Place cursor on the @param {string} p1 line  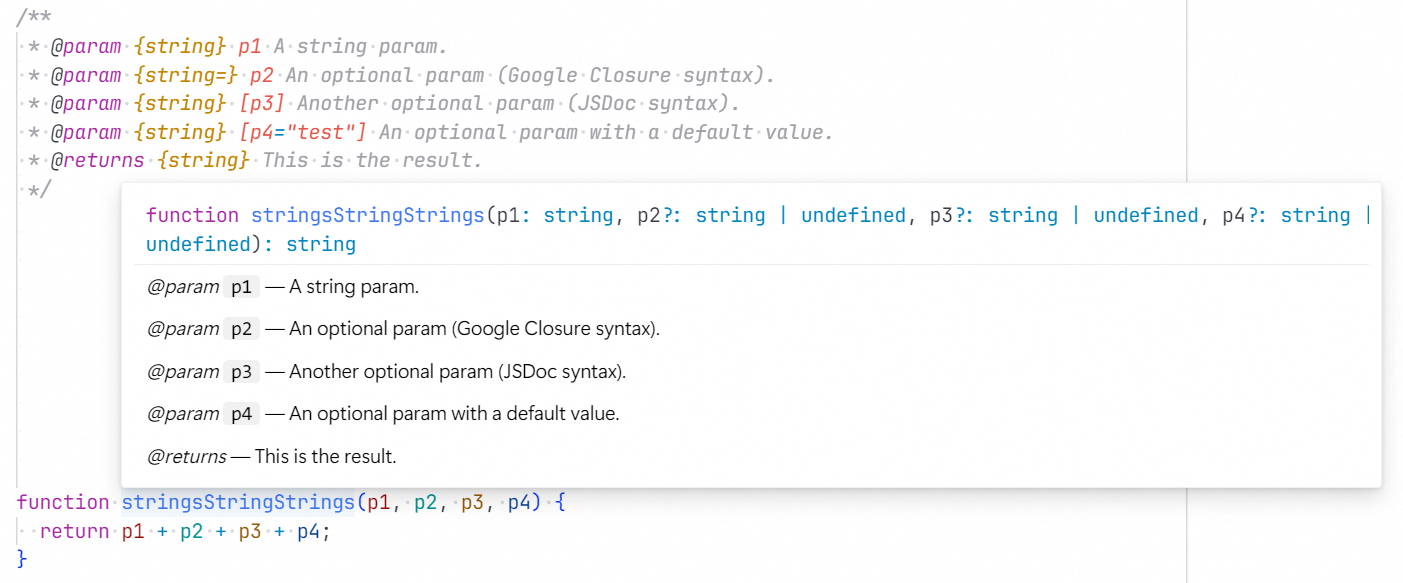[x=250, y=45]
